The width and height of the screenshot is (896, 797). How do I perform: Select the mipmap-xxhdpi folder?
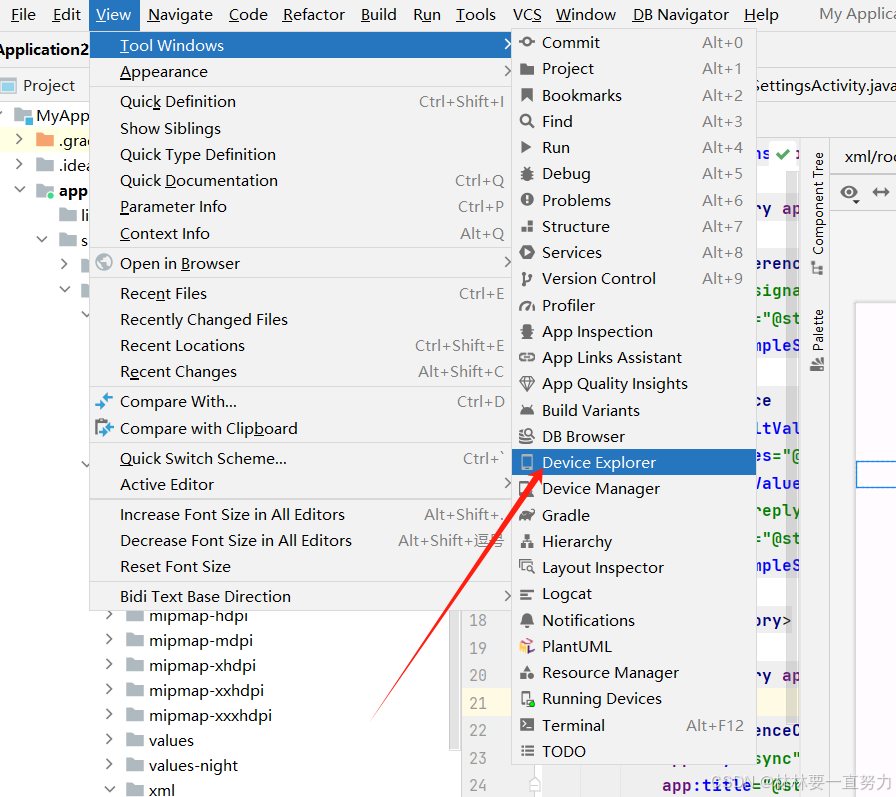(206, 690)
